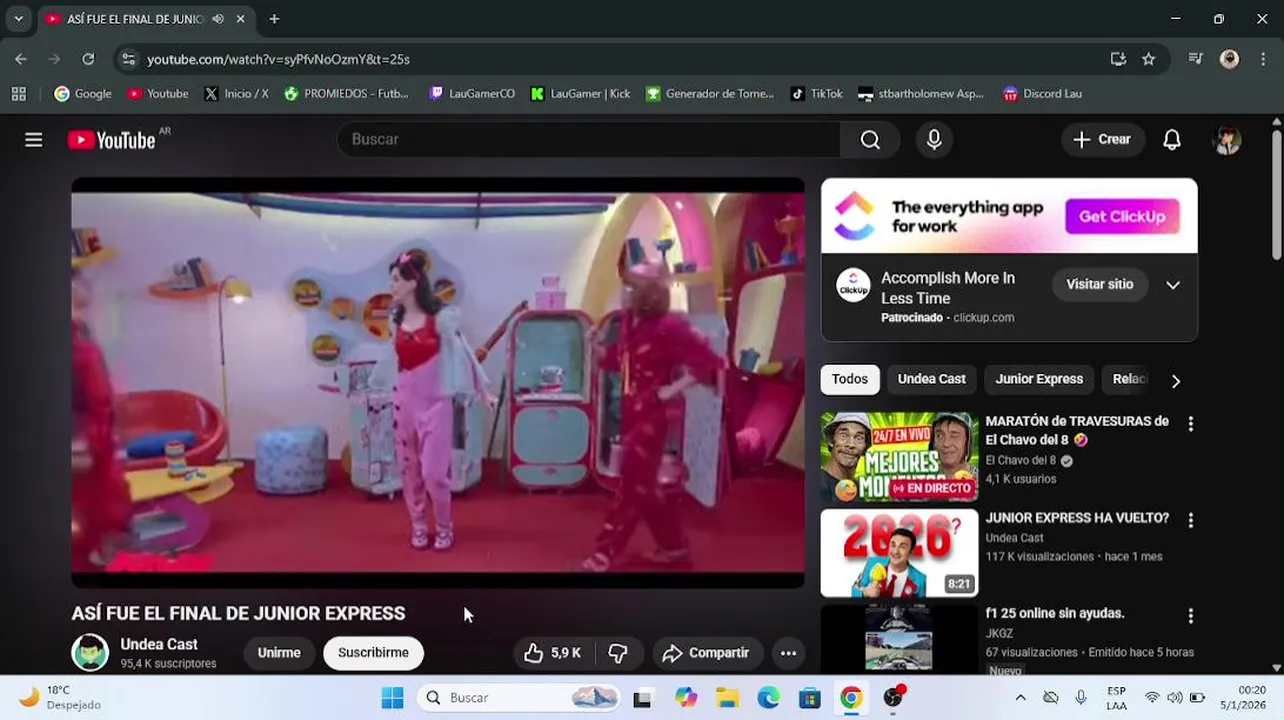Open El Chavo del 8 live thumbnail
The width and height of the screenshot is (1284, 720).
tap(899, 457)
